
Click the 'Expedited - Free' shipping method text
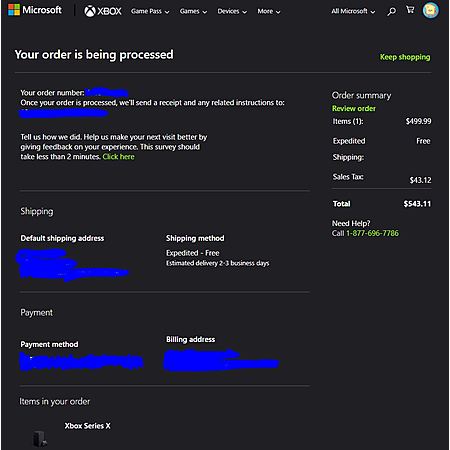193,253
